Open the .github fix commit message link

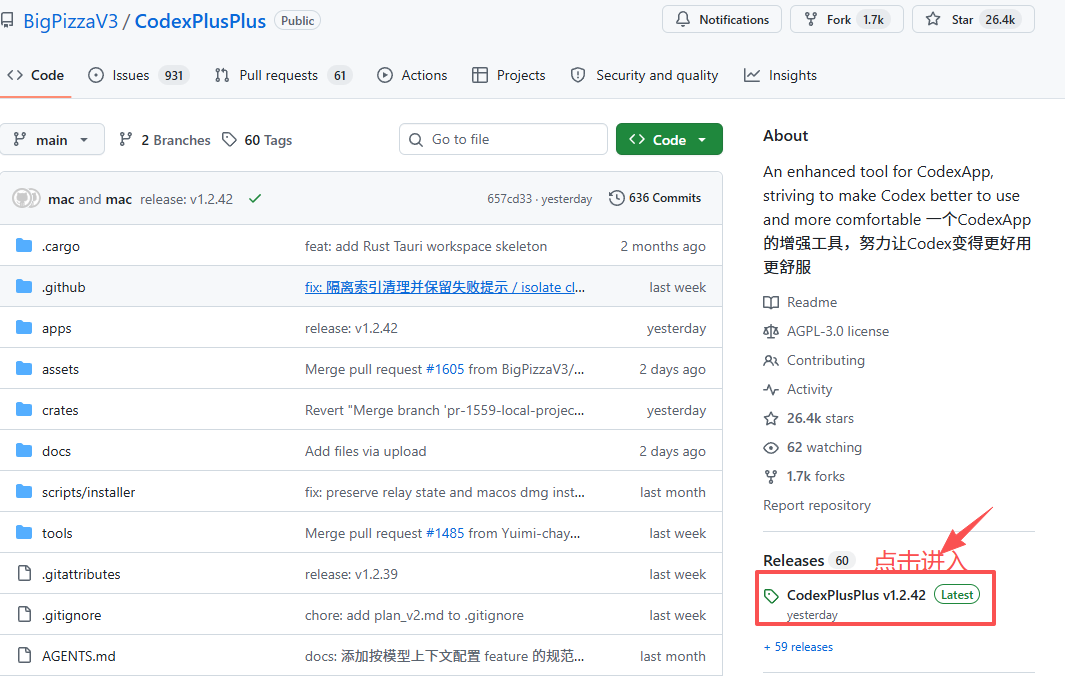(x=445, y=287)
